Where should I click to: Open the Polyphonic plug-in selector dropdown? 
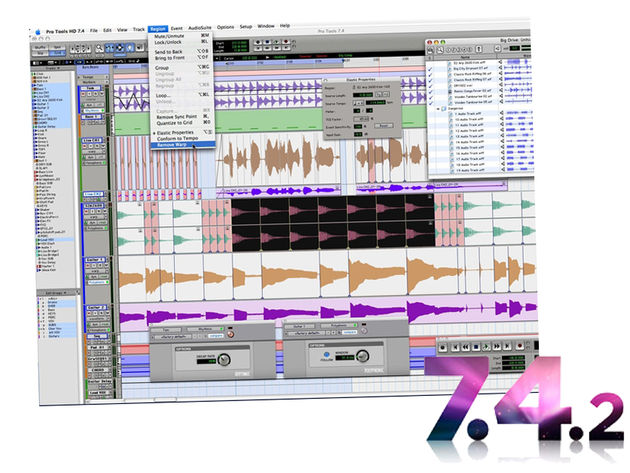pyautogui.click(x=339, y=326)
